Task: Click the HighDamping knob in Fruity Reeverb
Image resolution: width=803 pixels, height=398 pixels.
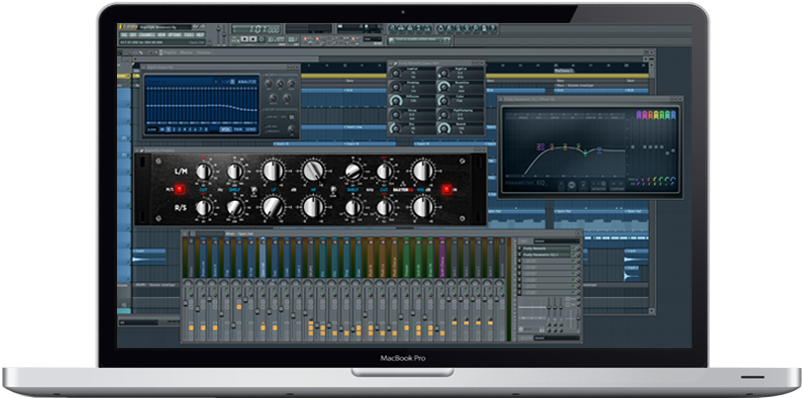Action: click(x=444, y=115)
